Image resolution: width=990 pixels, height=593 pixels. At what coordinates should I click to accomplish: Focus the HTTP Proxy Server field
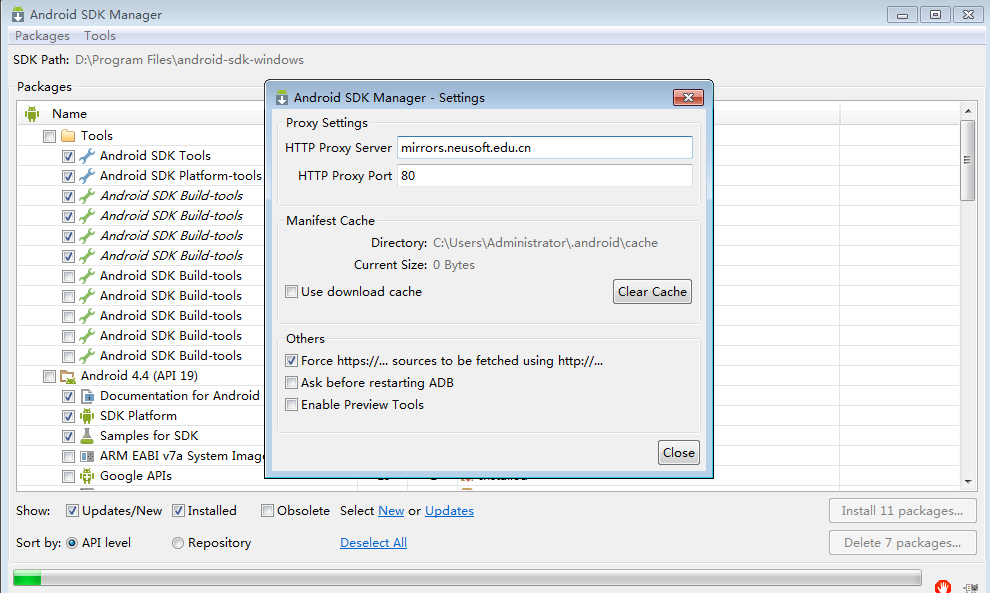tap(545, 148)
